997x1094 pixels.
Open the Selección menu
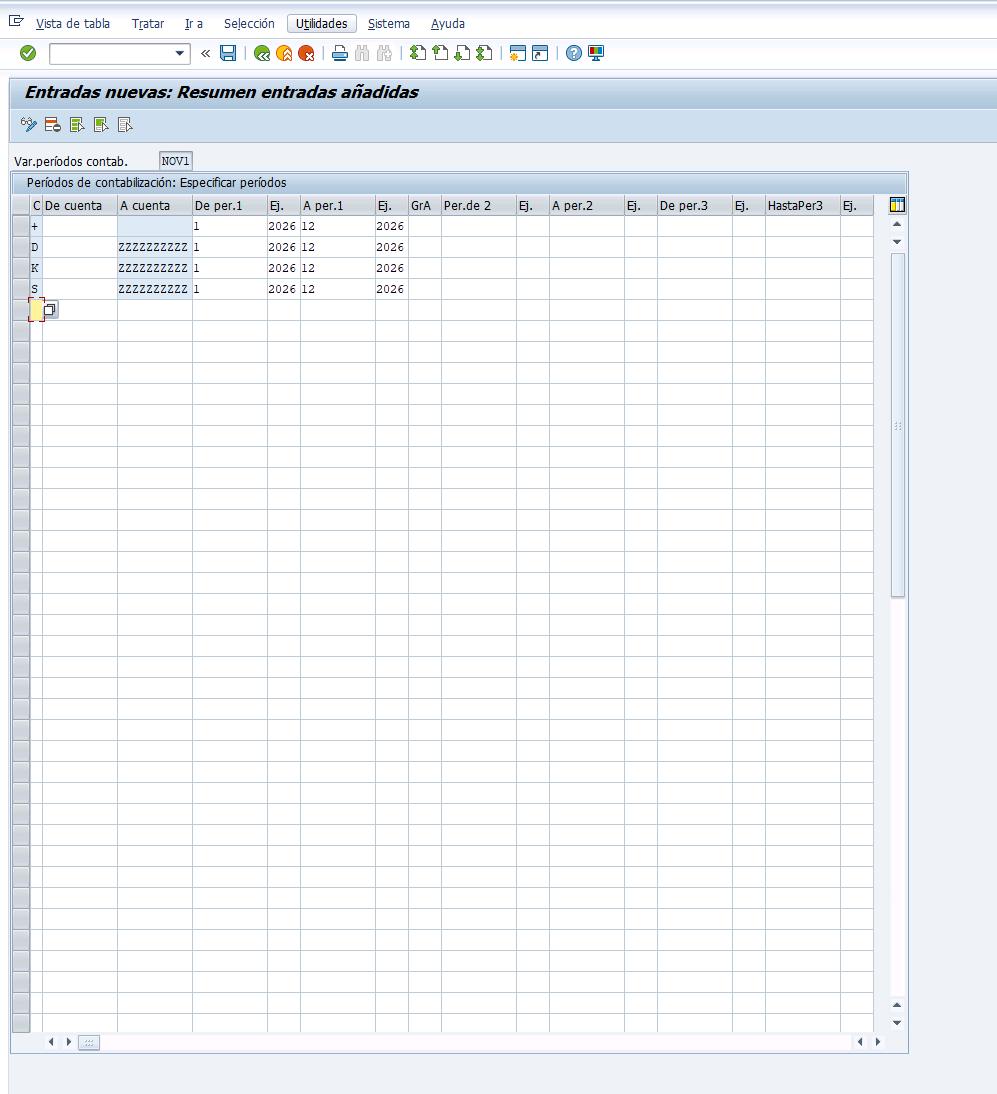[x=249, y=24]
